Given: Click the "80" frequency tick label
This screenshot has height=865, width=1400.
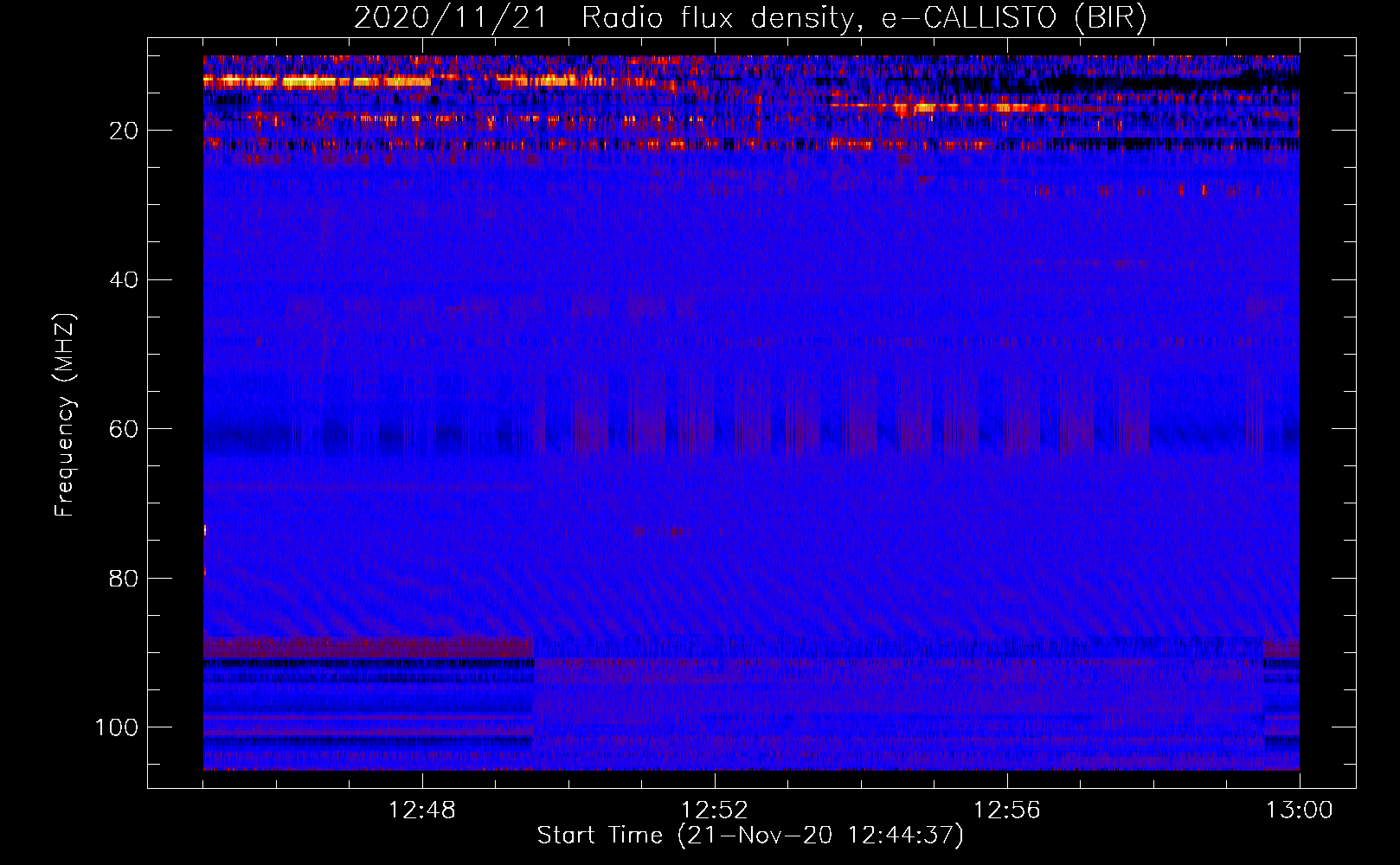Looking at the screenshot, I should [x=125, y=578].
